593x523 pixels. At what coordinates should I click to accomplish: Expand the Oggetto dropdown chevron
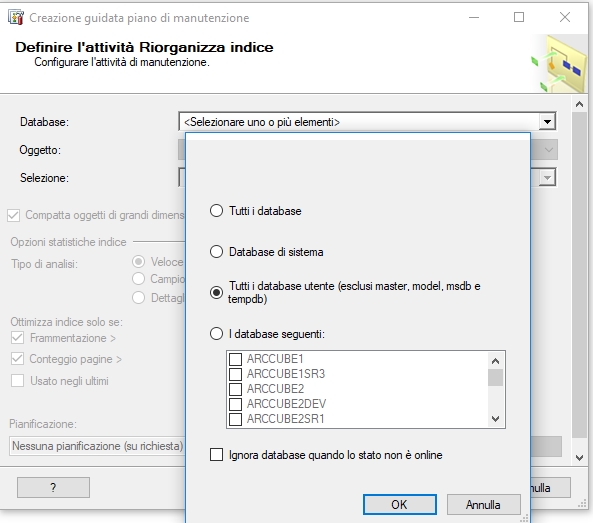548,150
